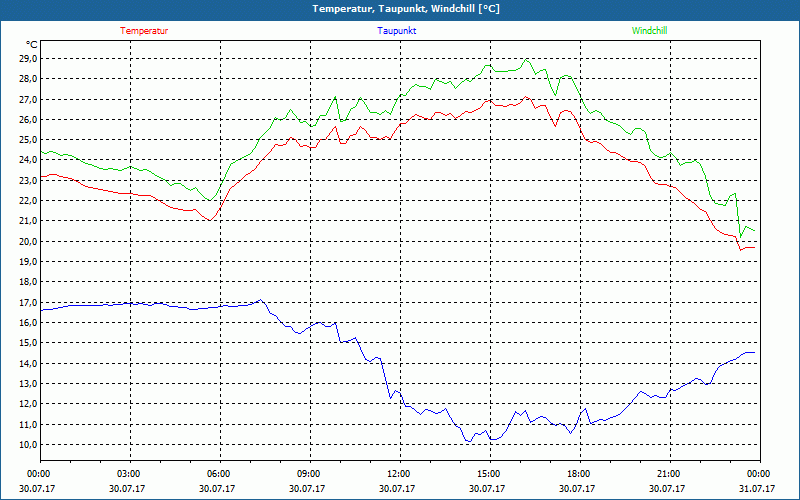The image size is (800, 500).
Task: Click the 15:00 time axis label
Action: click(x=487, y=473)
